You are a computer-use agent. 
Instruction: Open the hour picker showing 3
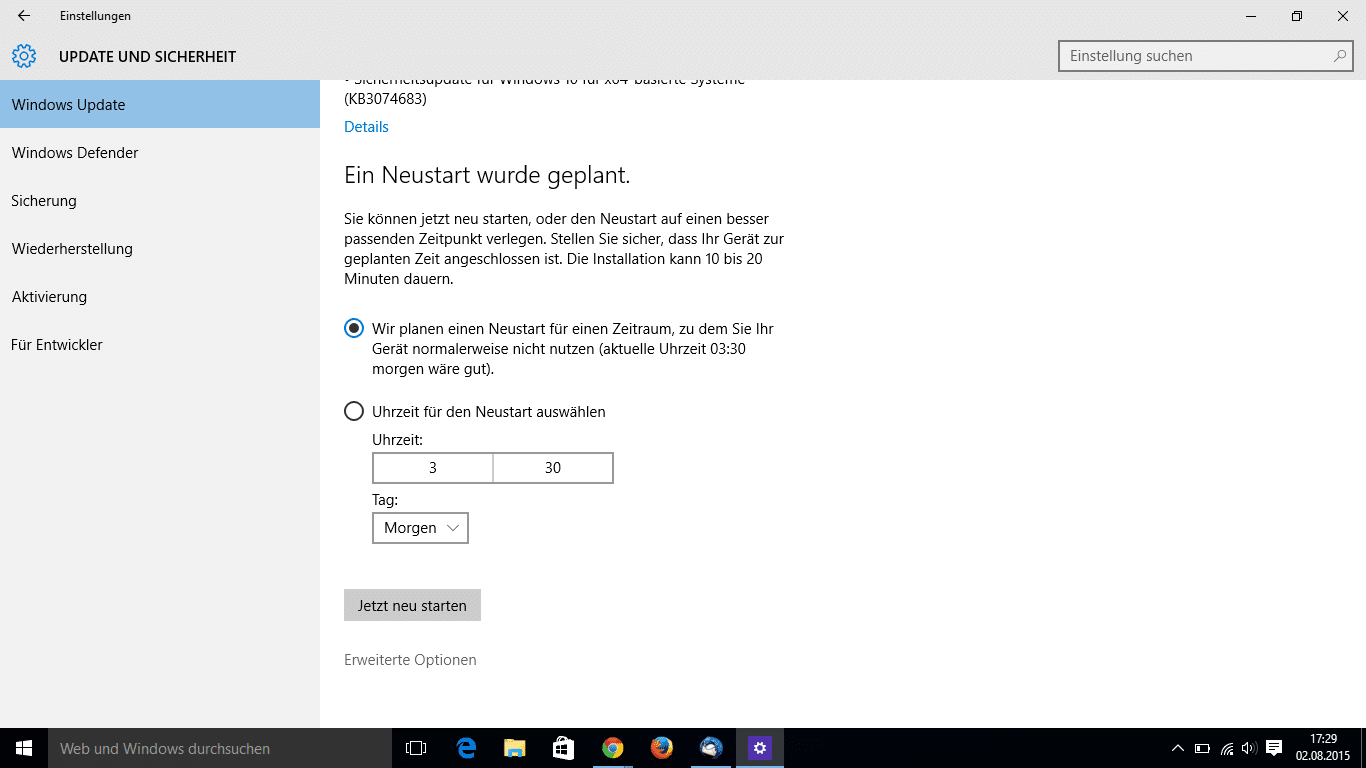click(433, 468)
